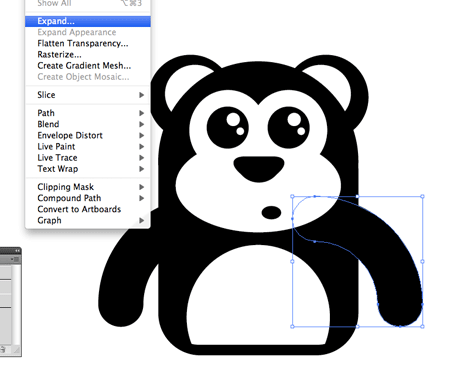Open the Text Wrap submenu
The width and height of the screenshot is (450, 377).
pyautogui.click(x=142, y=169)
